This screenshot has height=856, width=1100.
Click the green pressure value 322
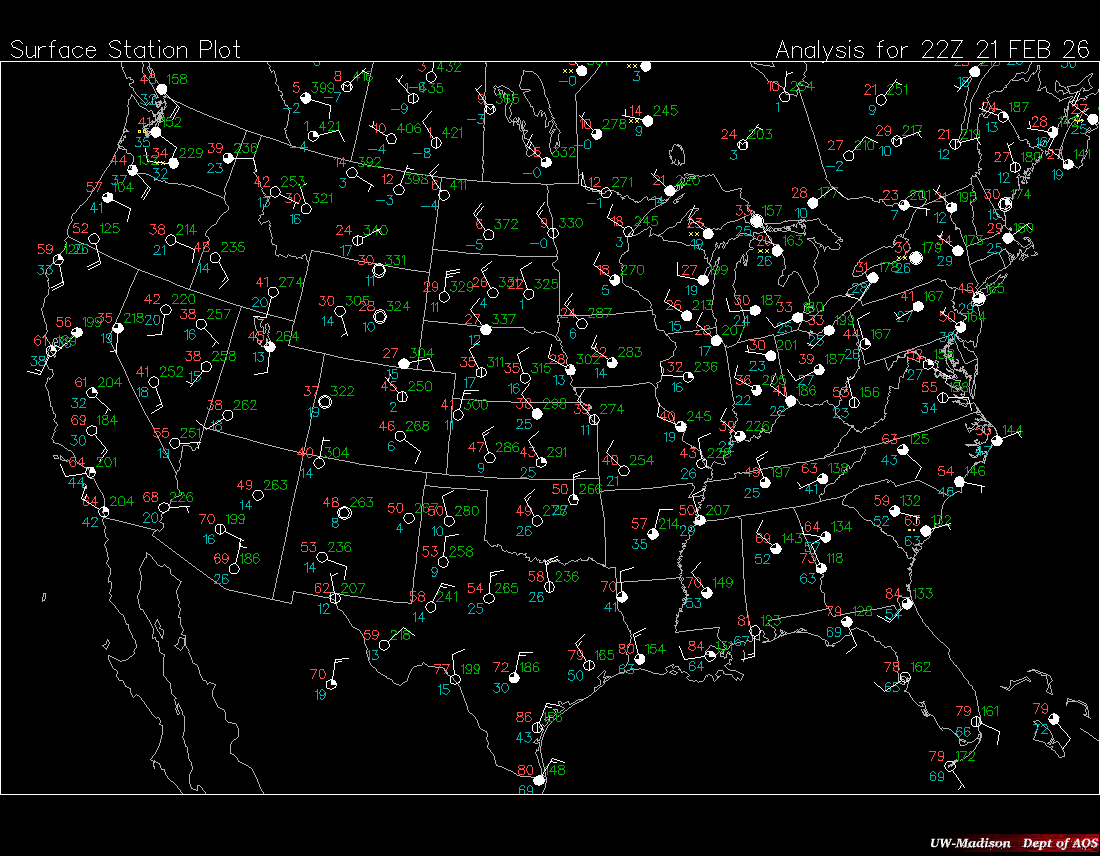tap(342, 391)
